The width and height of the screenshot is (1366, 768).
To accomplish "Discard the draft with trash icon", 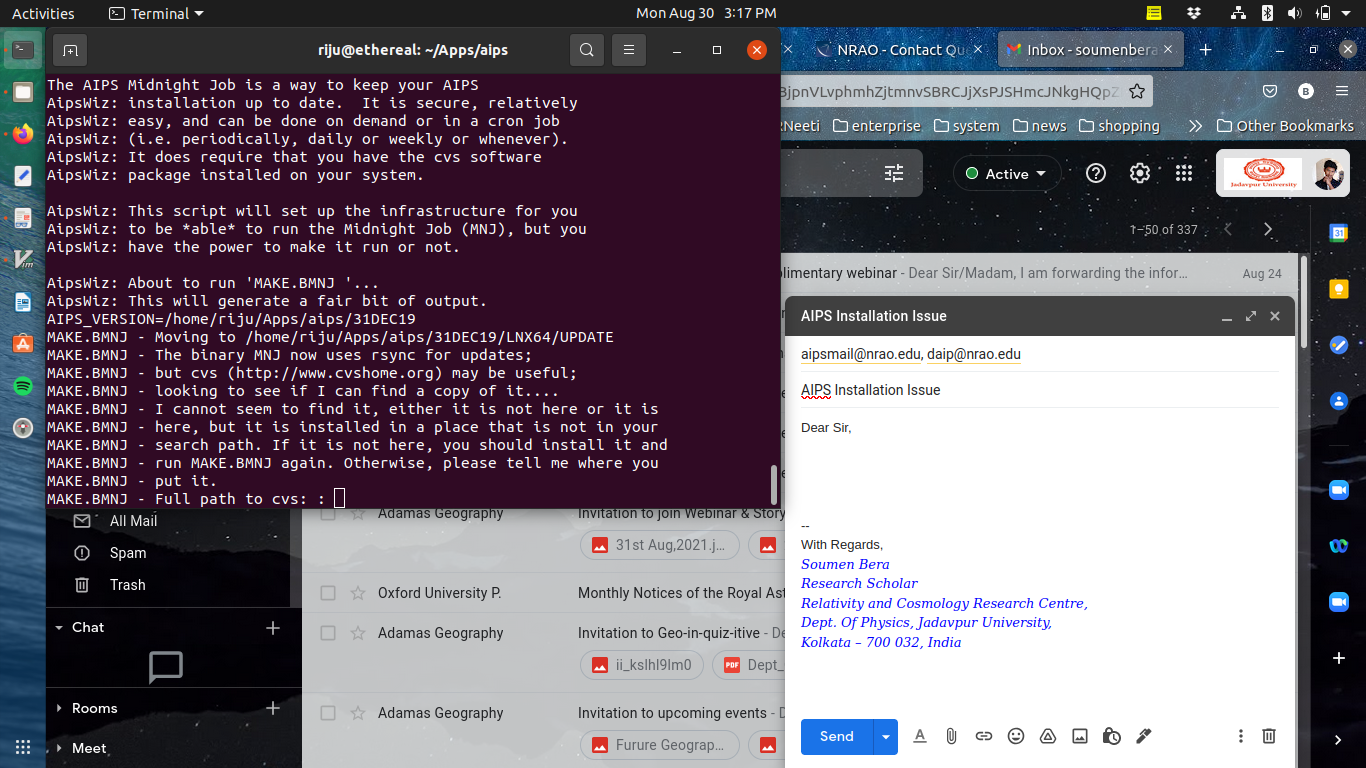I will [x=1268, y=736].
